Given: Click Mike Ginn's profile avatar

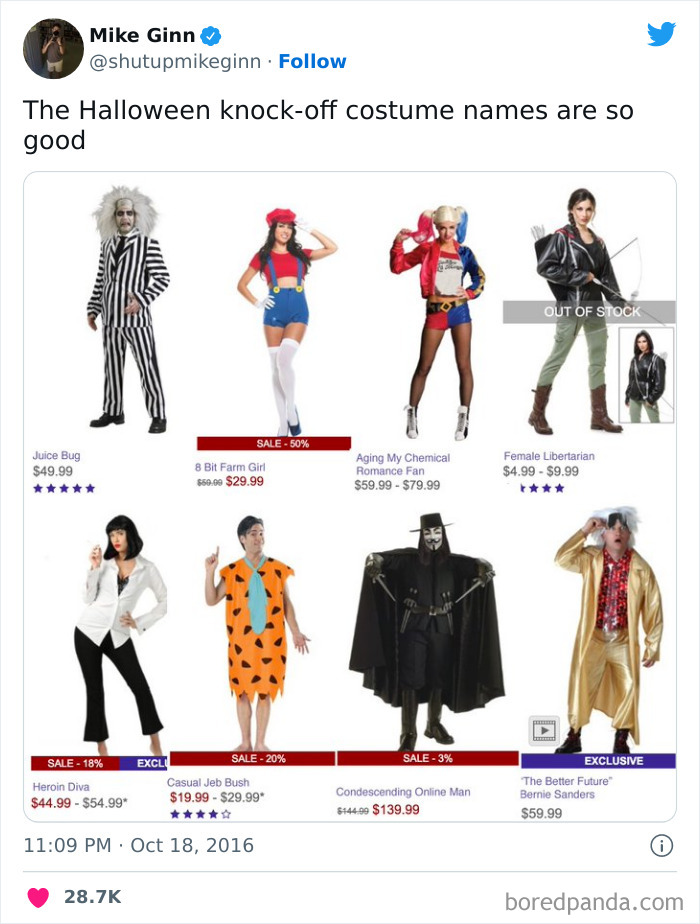Looking at the screenshot, I should pyautogui.click(x=52, y=47).
